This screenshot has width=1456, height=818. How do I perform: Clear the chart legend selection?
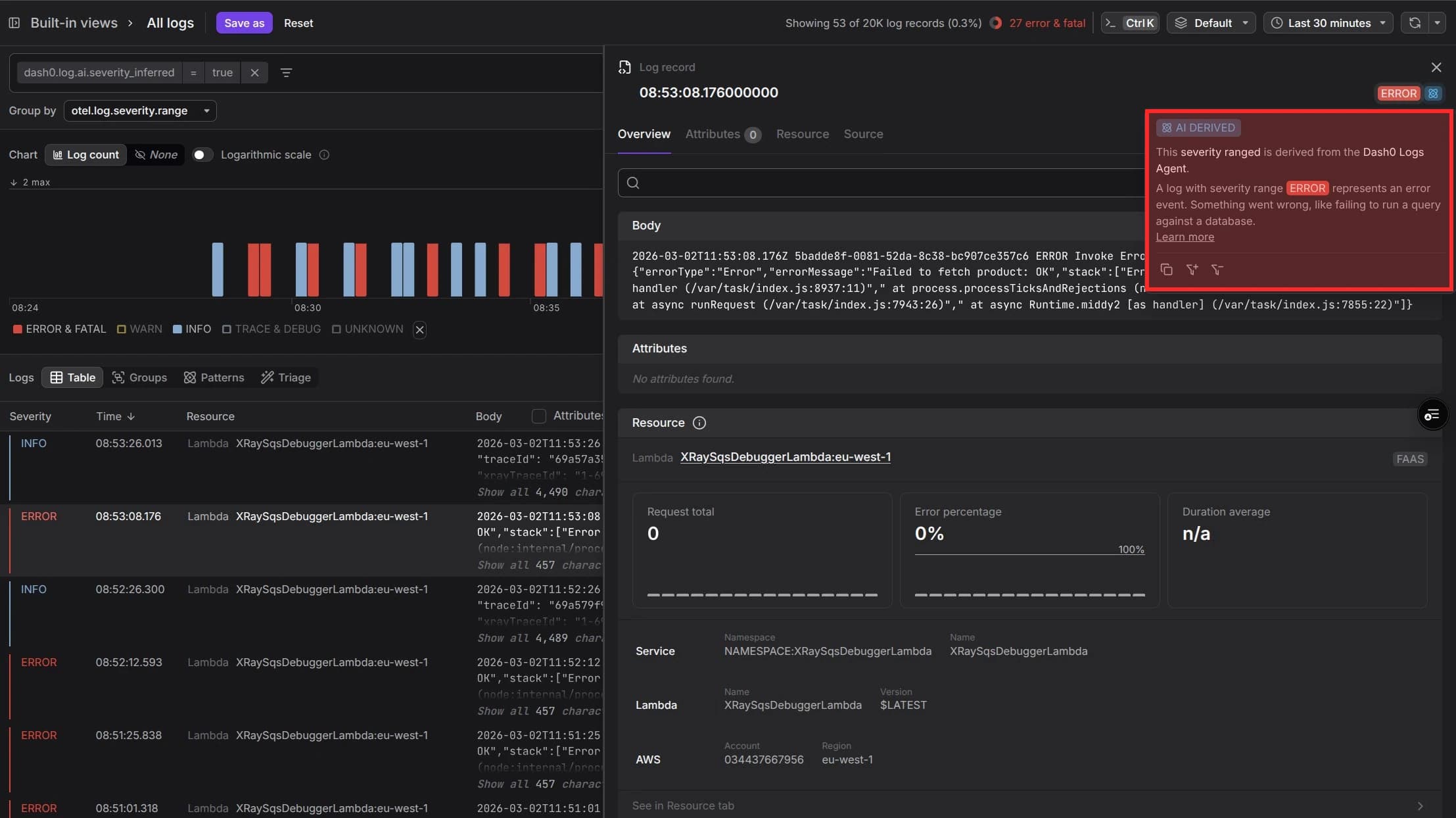(x=419, y=329)
